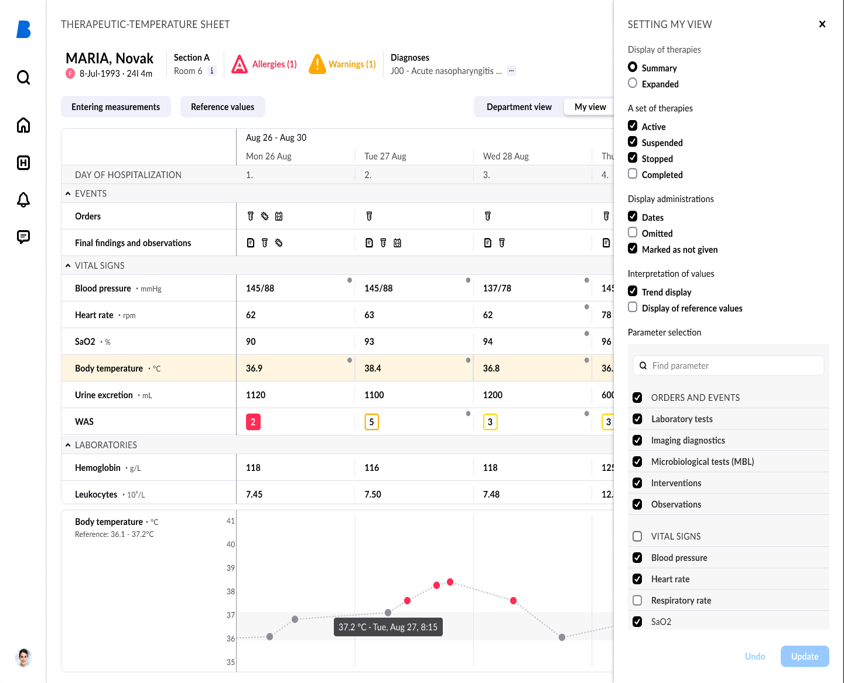
Task: Click the patient info icon next to Room 6
Action: 212,71
